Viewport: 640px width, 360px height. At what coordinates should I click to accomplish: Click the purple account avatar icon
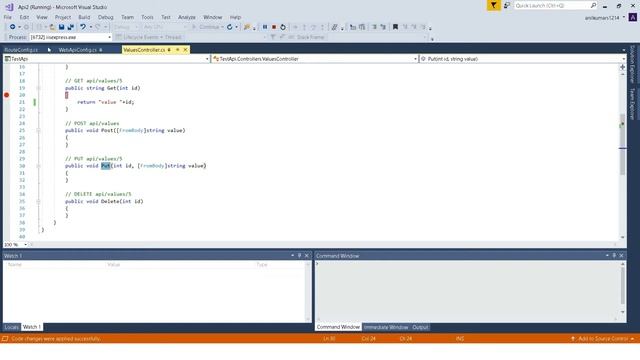click(633, 17)
